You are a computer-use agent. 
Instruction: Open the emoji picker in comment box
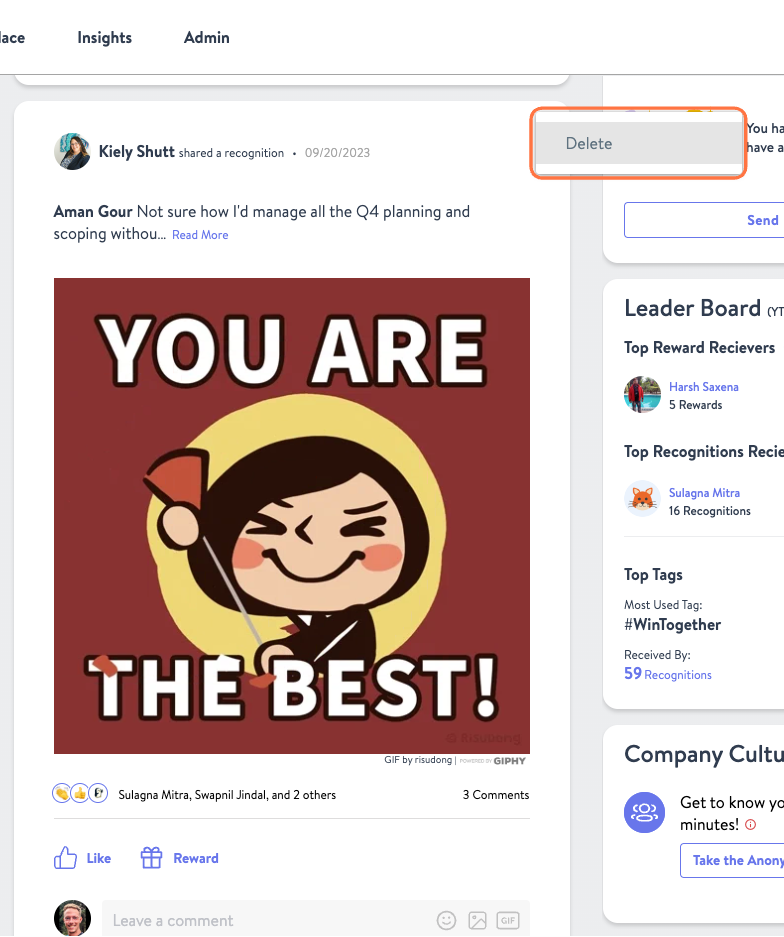(446, 920)
